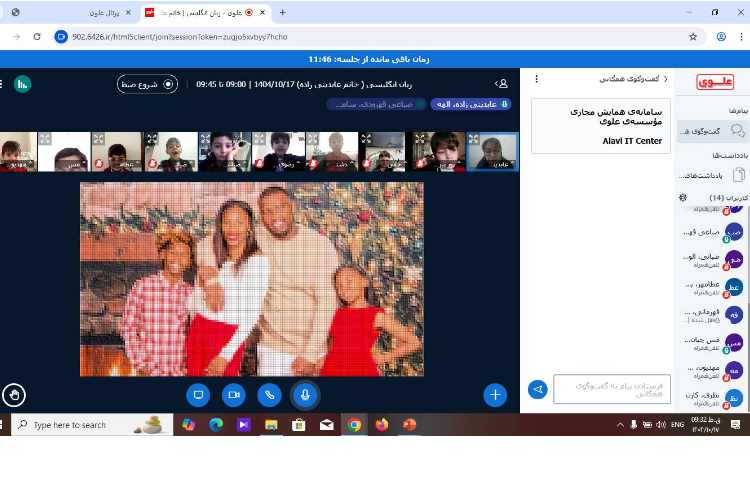Open Firefox from the taskbar

382,425
